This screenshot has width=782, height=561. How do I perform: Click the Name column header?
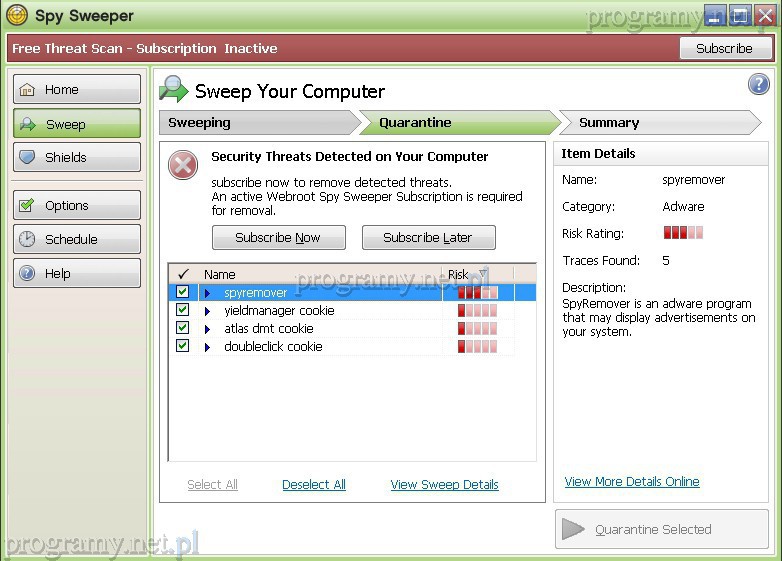220,274
